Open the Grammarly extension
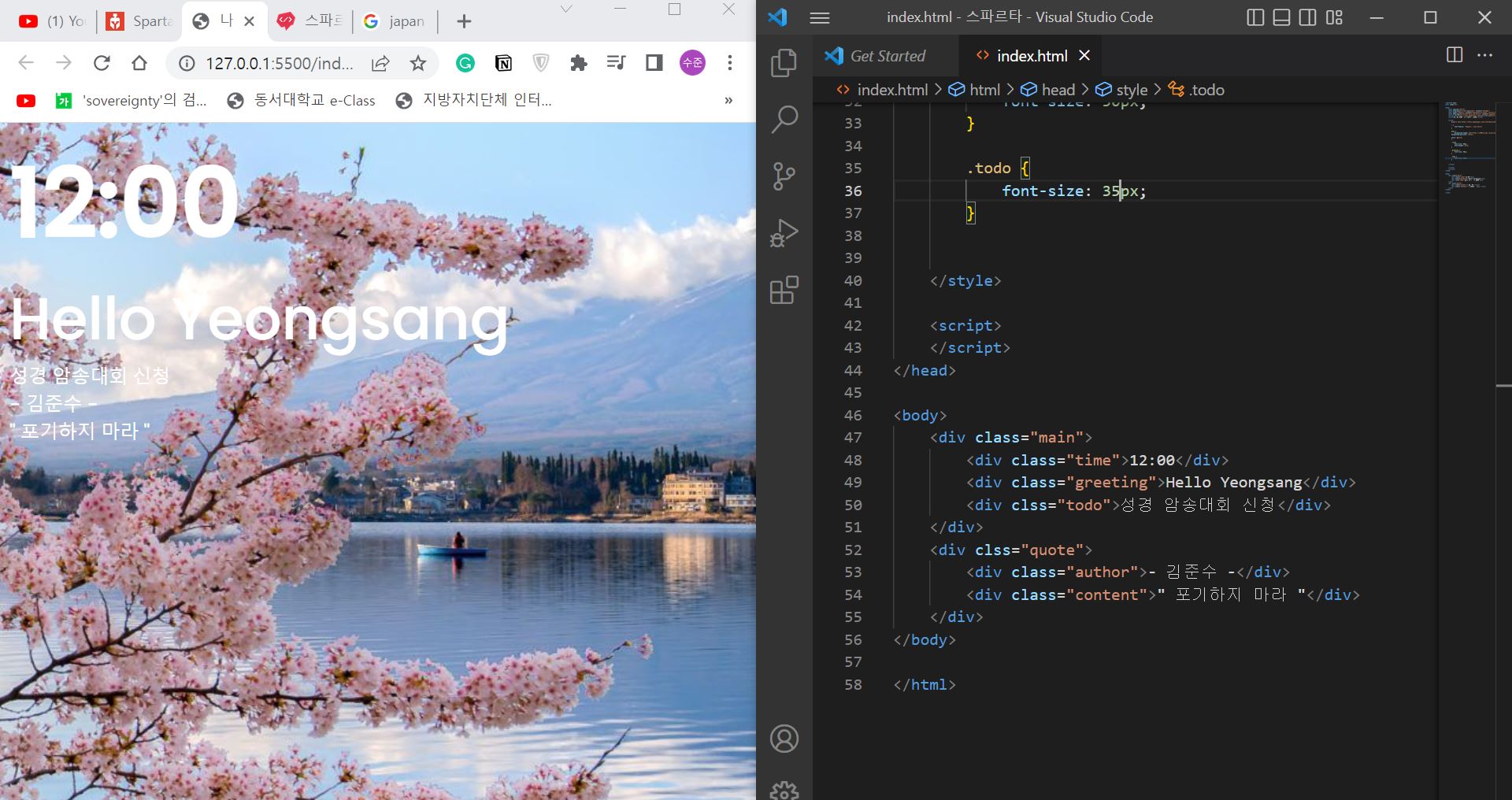The width and height of the screenshot is (1512, 800). coord(465,63)
